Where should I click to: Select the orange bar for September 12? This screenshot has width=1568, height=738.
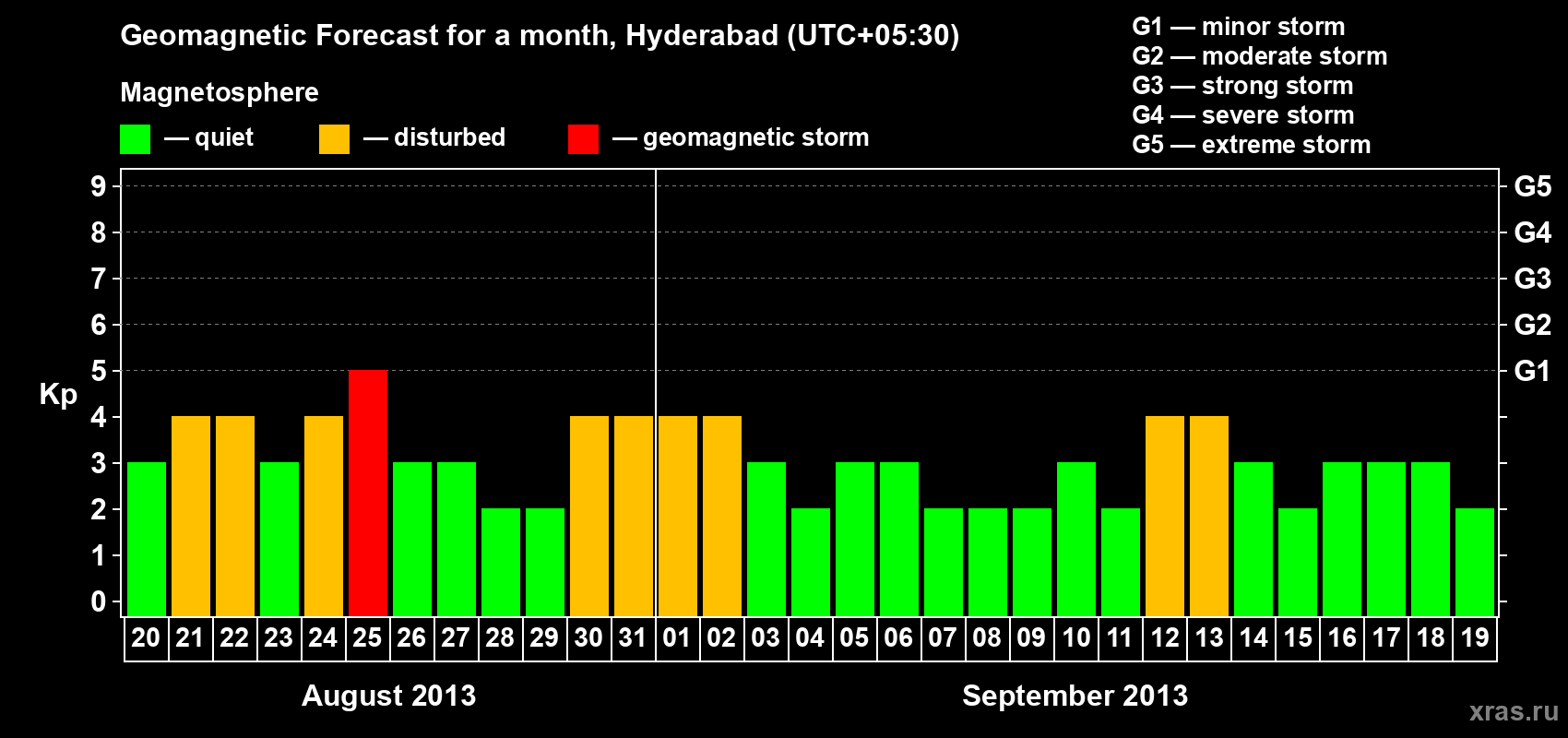pos(1165,517)
